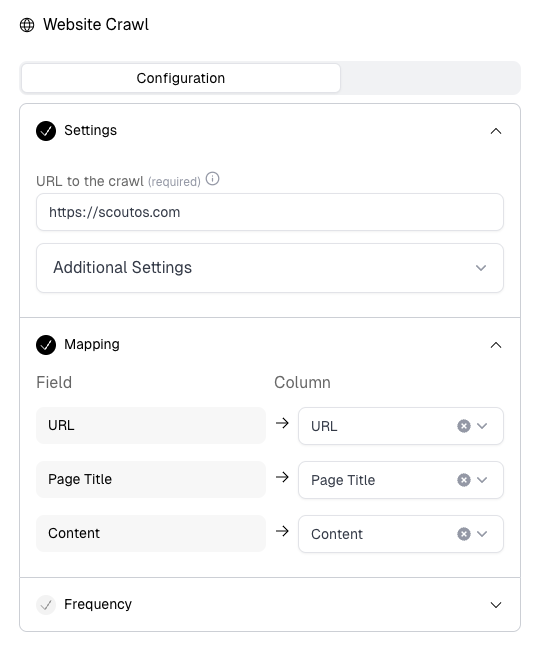This screenshot has height=663, width=536.
Task: Click the Mapping completed checkmark badge
Action: 46,345
